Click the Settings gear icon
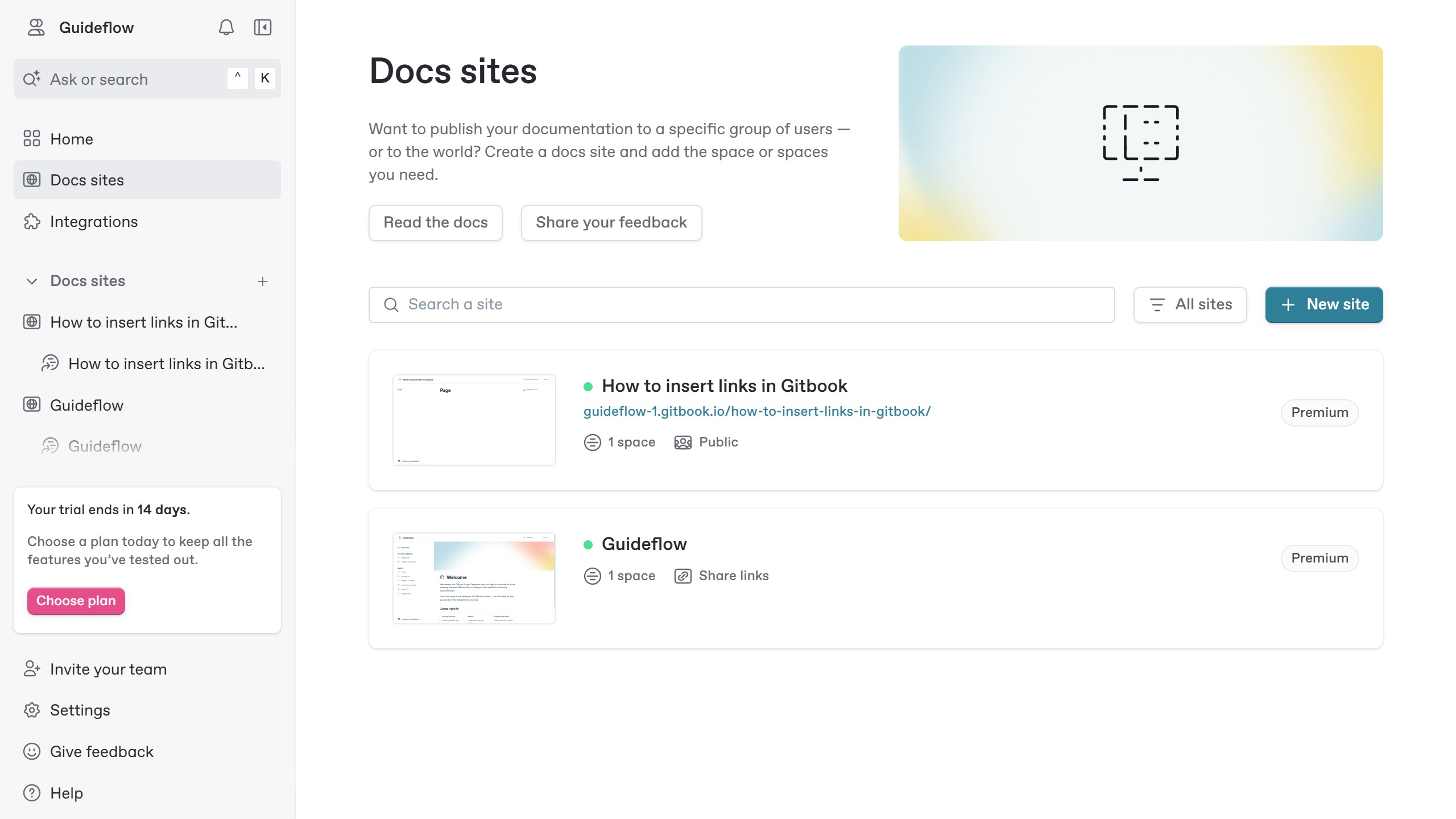 point(32,710)
